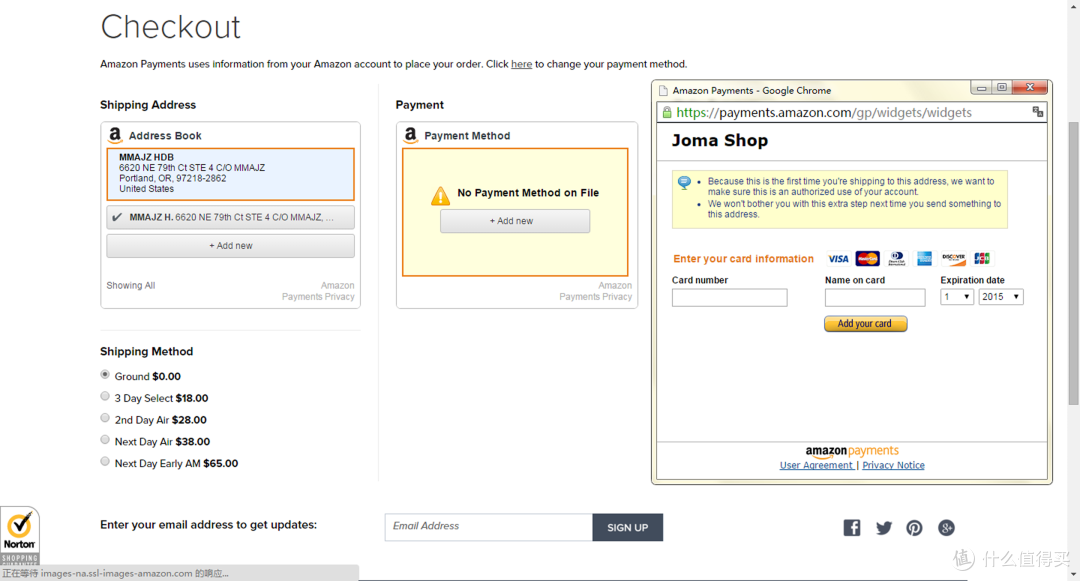Open the expiration month dropdown

point(957,297)
